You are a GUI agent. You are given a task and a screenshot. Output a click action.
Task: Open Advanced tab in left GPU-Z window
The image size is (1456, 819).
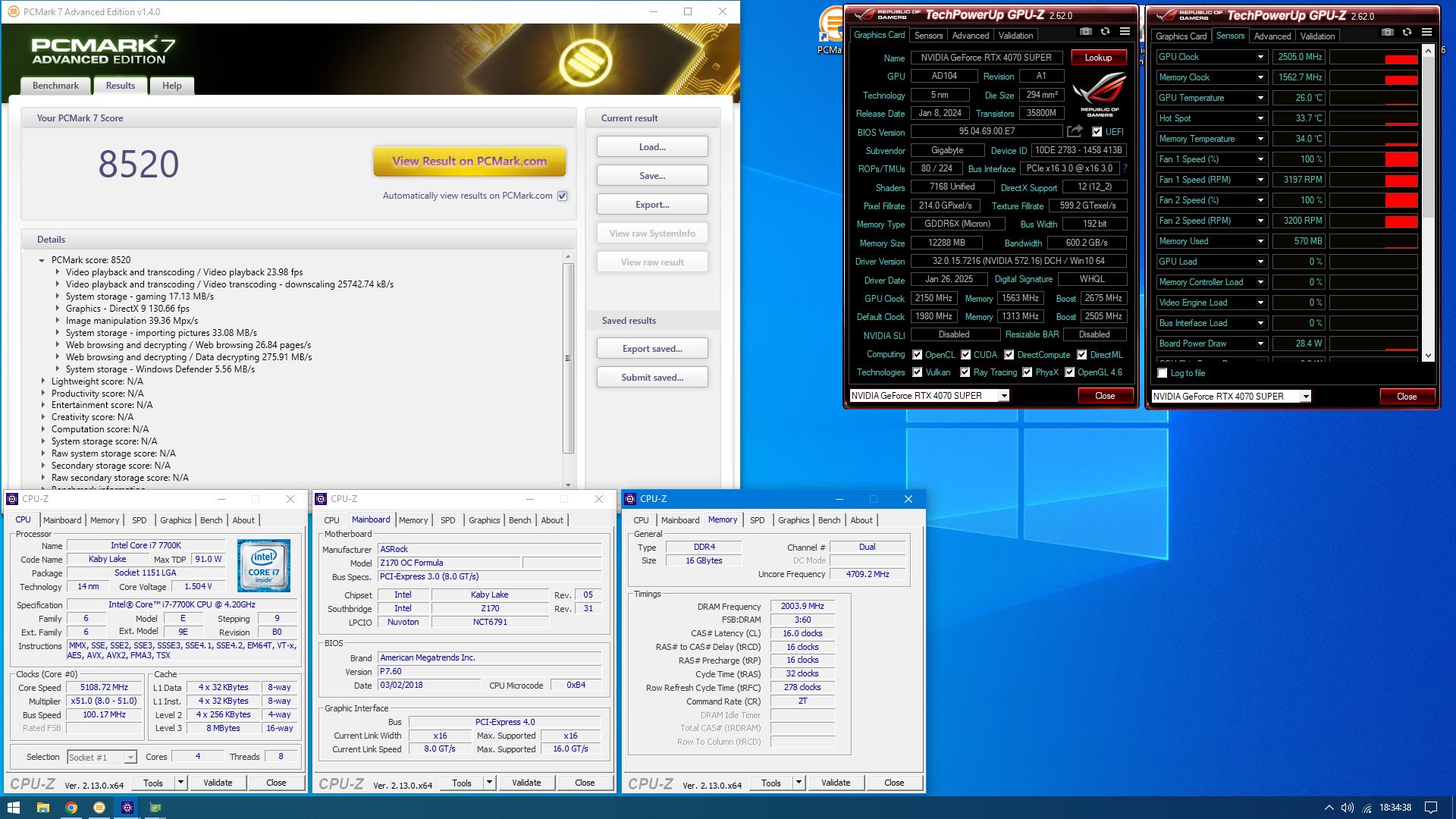point(971,36)
